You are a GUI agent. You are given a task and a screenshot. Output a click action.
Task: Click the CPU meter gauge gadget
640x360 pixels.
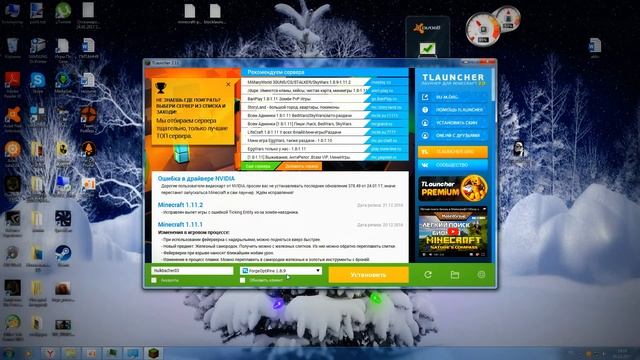pos(482,29)
